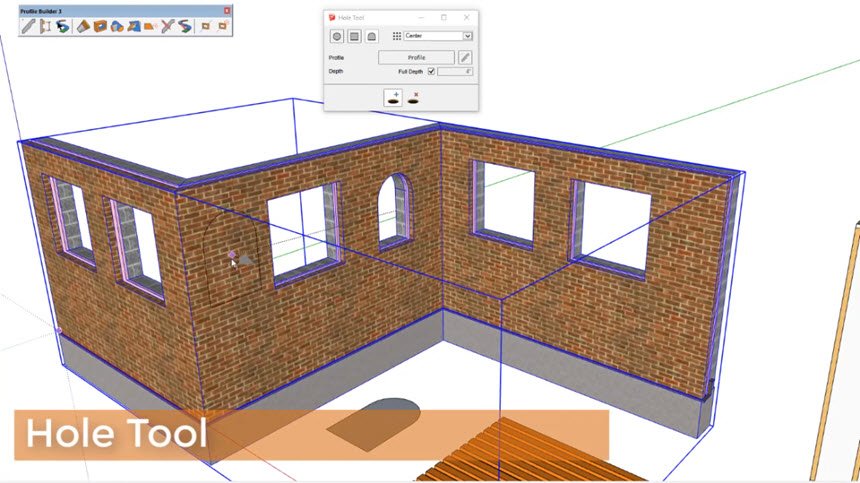Image resolution: width=860 pixels, height=483 pixels.
Task: Select the assembly posts tool in Profile Builder toolbar
Action: tap(46, 26)
